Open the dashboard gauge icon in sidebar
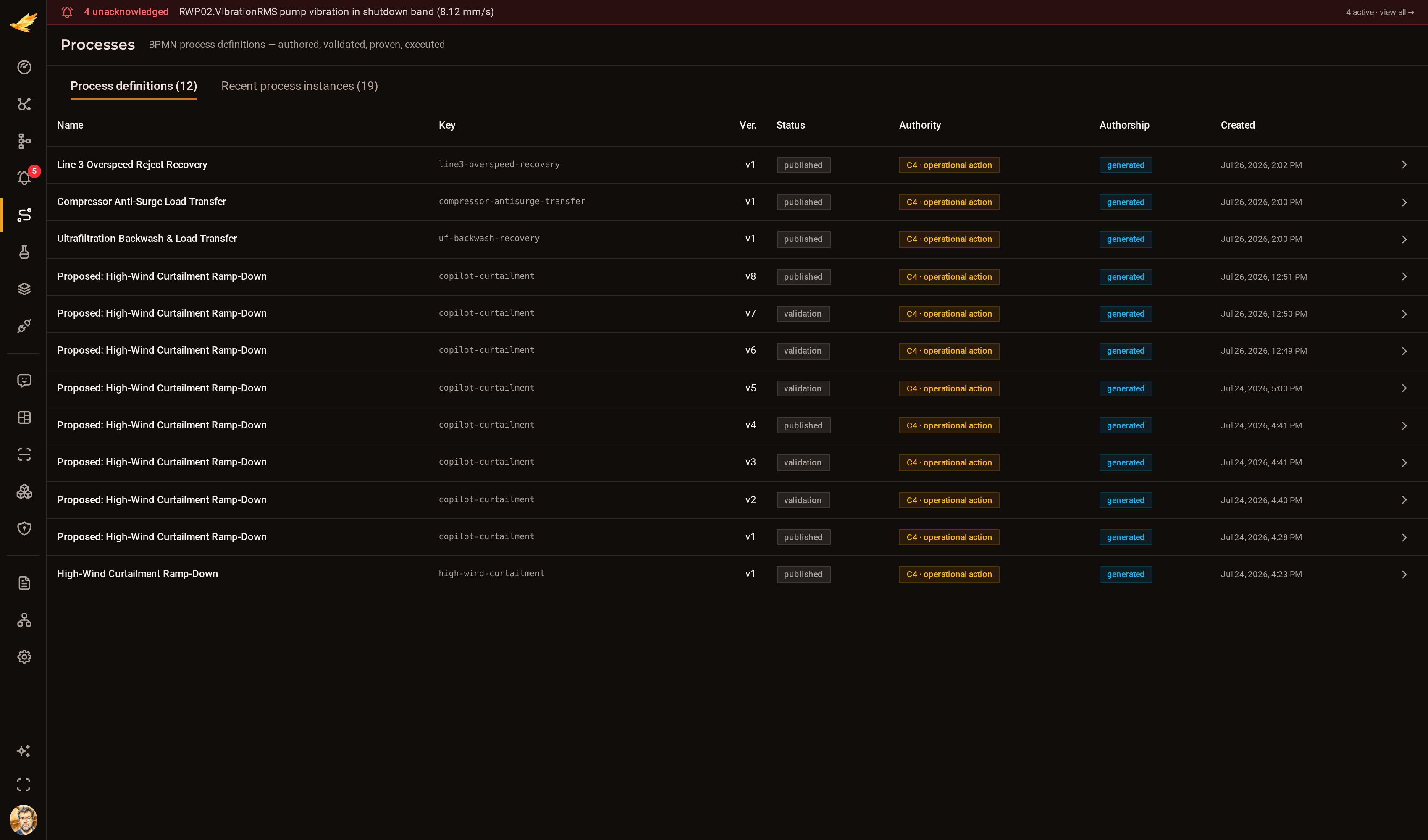The height and width of the screenshot is (840, 1428). pos(24,67)
